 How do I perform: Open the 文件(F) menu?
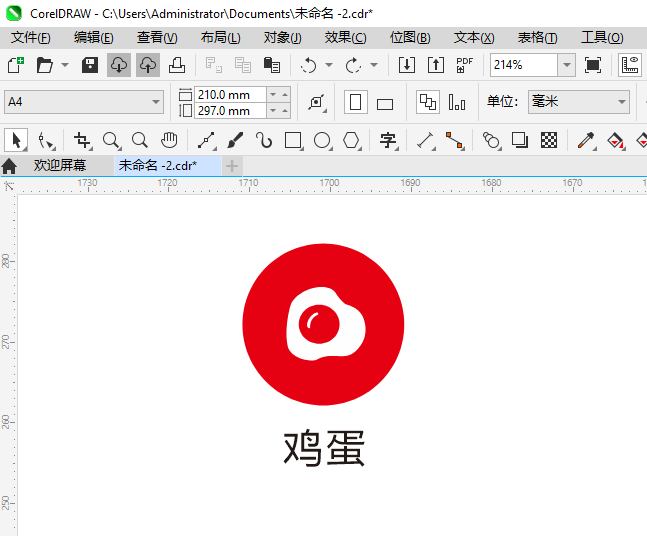31,38
